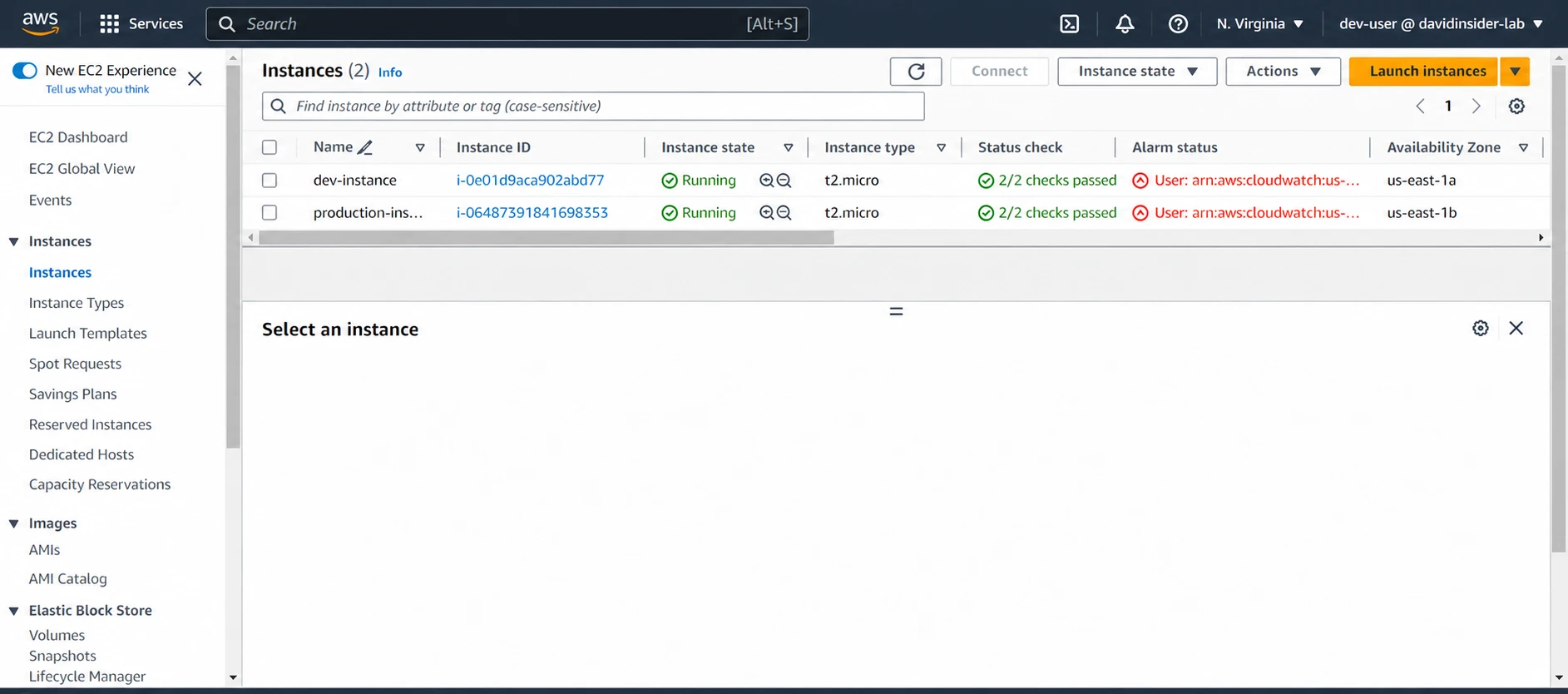Check the select-all instances checkbox

270,147
